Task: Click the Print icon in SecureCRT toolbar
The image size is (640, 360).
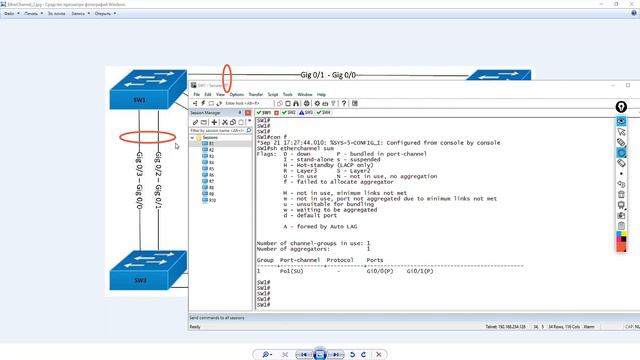Action: click(x=307, y=103)
